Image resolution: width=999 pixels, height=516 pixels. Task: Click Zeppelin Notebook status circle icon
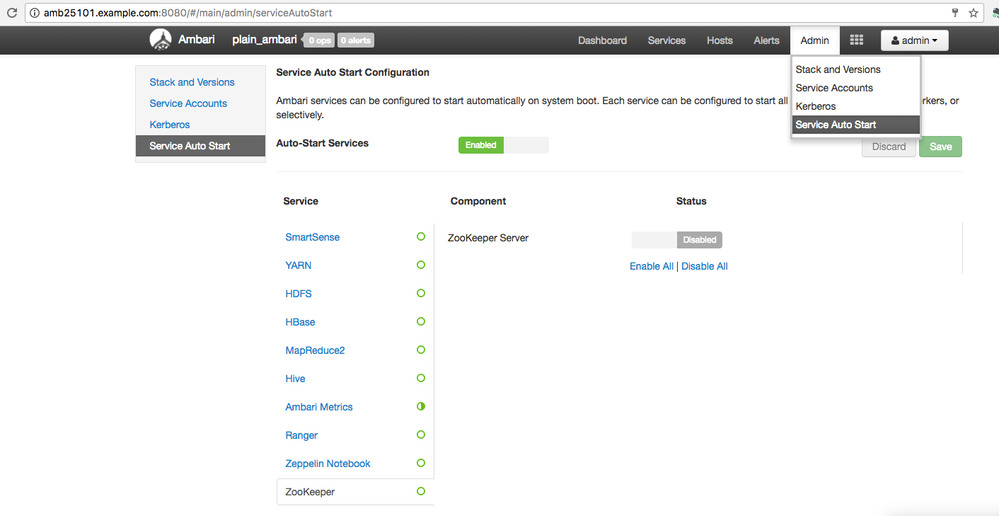coord(420,462)
